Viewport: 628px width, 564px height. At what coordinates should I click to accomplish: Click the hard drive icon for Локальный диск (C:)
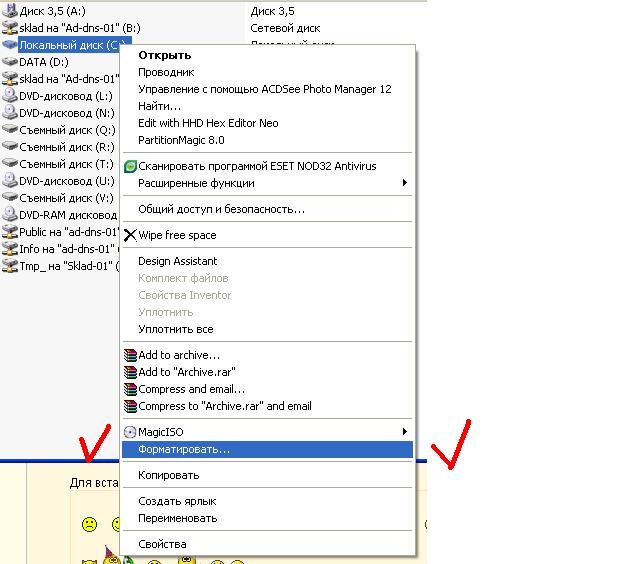pos(10,44)
